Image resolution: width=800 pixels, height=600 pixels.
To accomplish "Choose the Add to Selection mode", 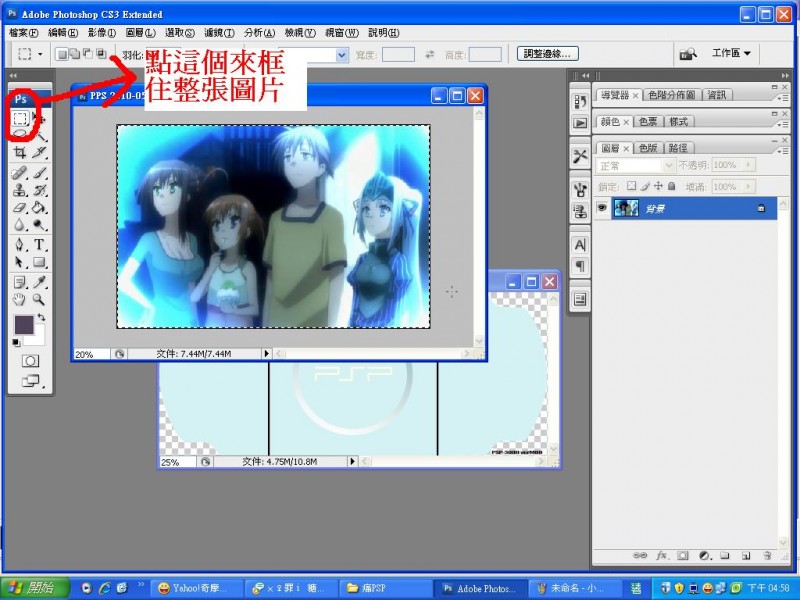I will tap(74, 54).
